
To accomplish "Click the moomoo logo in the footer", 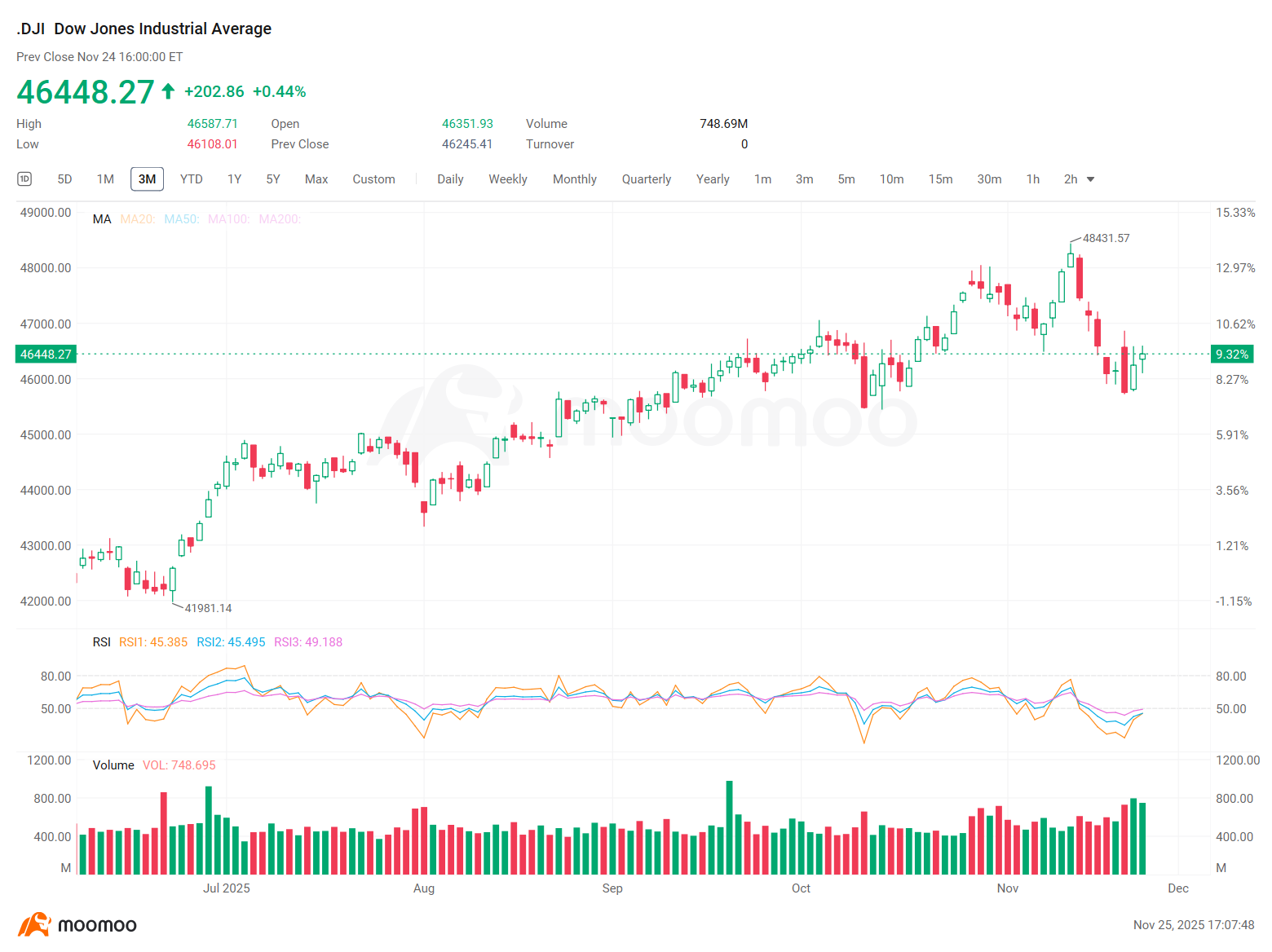I will tap(77, 925).
